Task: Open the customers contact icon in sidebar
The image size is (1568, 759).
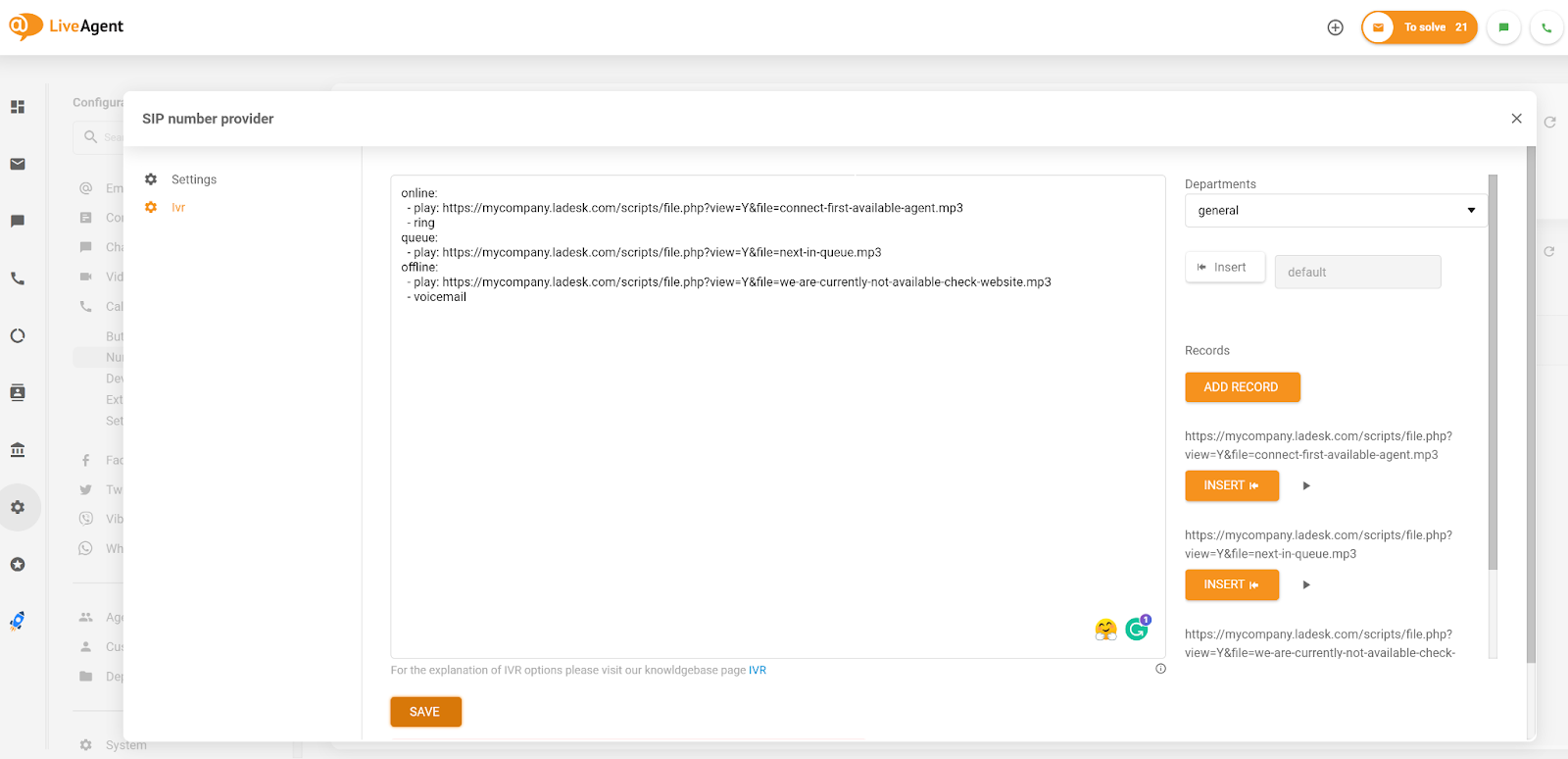Action: tap(18, 392)
